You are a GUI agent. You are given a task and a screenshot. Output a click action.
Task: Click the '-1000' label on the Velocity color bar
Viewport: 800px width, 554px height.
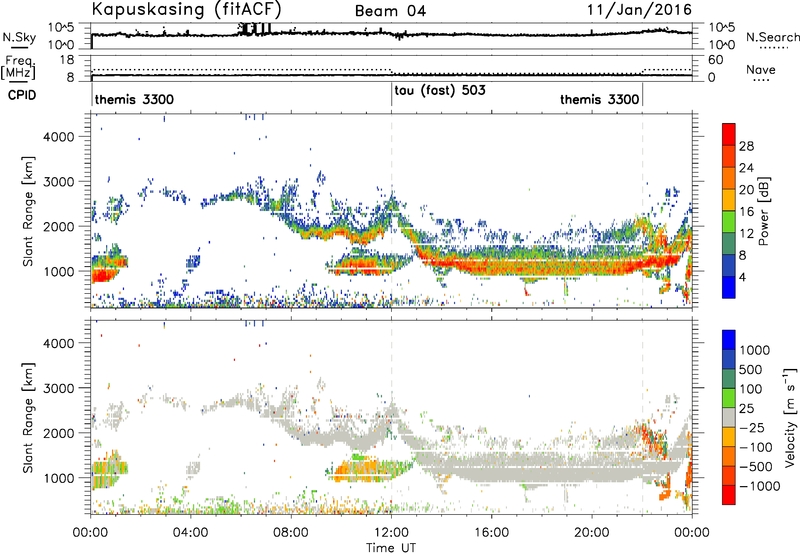pos(759,486)
